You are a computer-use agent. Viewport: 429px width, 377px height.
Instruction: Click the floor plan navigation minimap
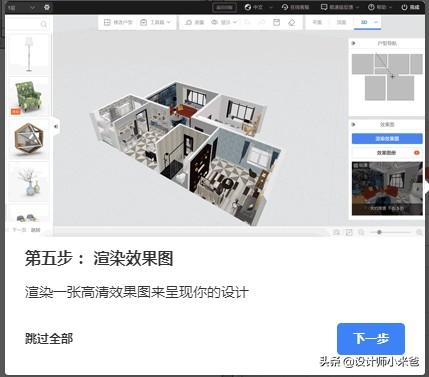click(387, 77)
